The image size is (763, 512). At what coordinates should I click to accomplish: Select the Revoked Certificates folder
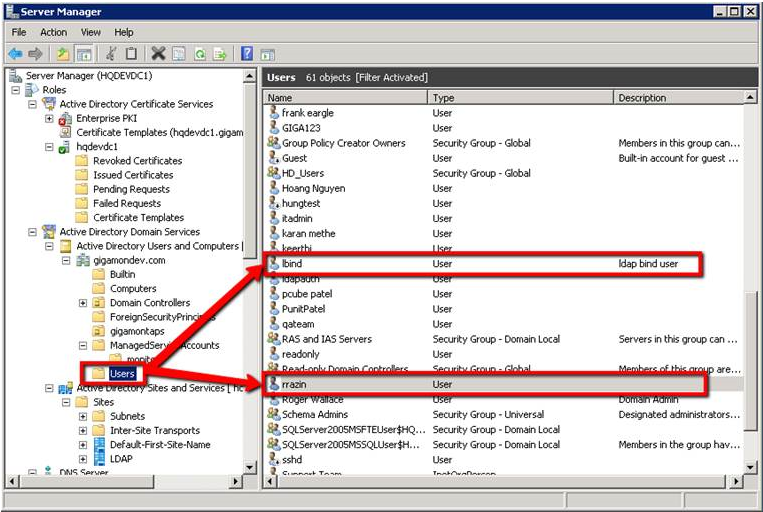137,161
